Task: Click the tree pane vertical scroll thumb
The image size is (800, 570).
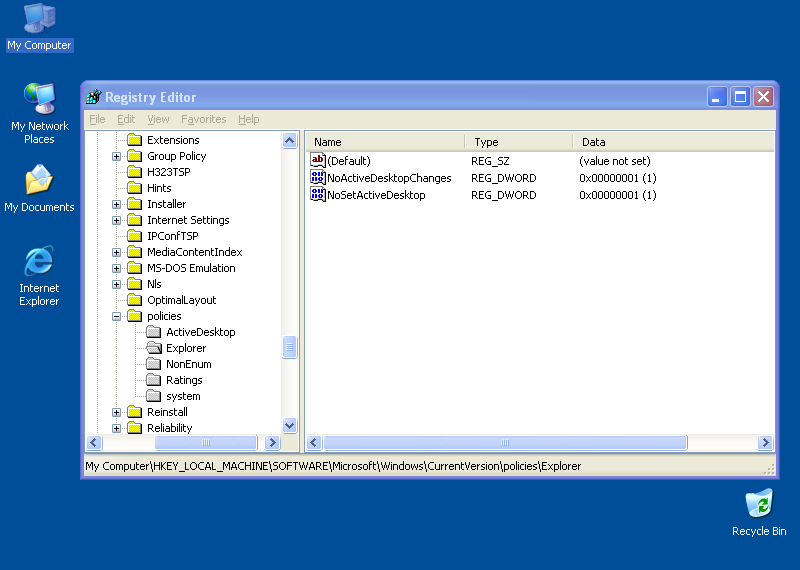Action: point(289,347)
